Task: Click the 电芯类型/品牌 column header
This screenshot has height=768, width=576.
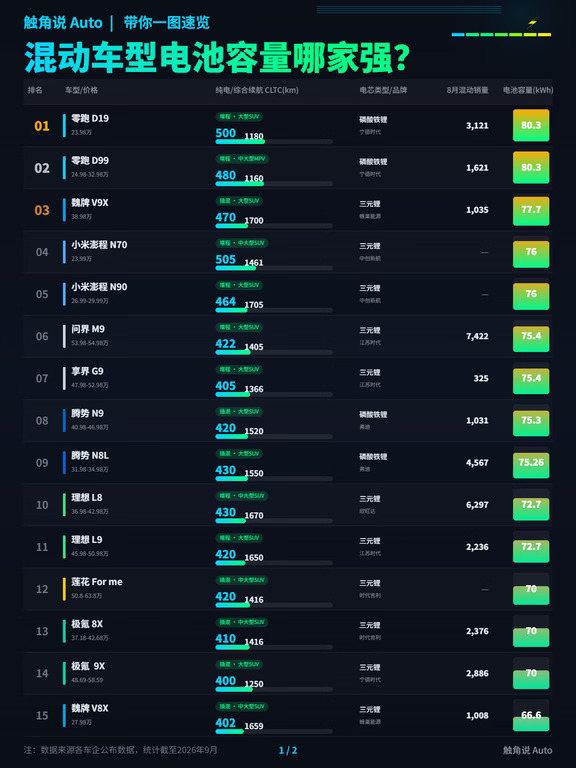Action: tap(383, 90)
